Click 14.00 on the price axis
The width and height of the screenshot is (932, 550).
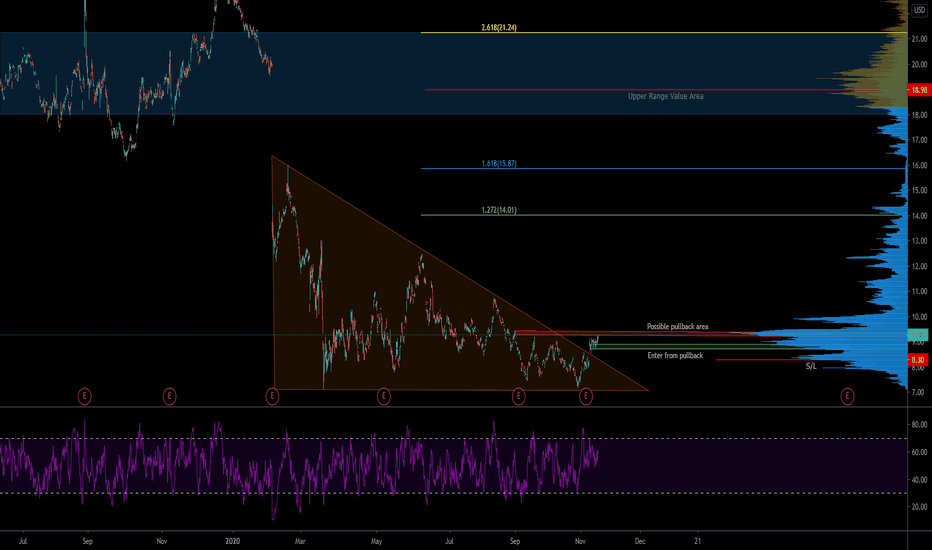[x=920, y=216]
